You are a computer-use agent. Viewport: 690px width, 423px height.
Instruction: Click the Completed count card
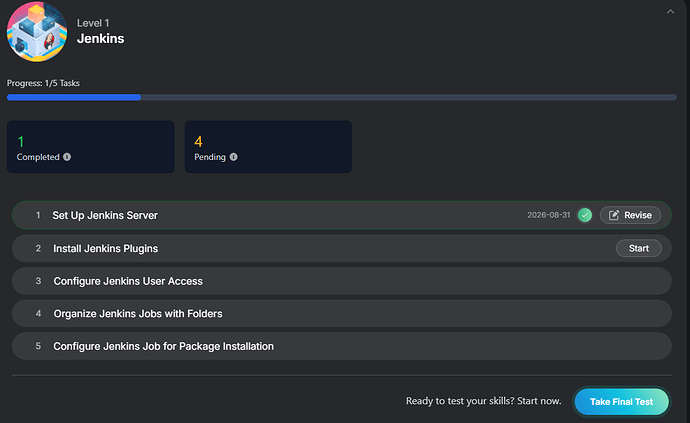91,147
